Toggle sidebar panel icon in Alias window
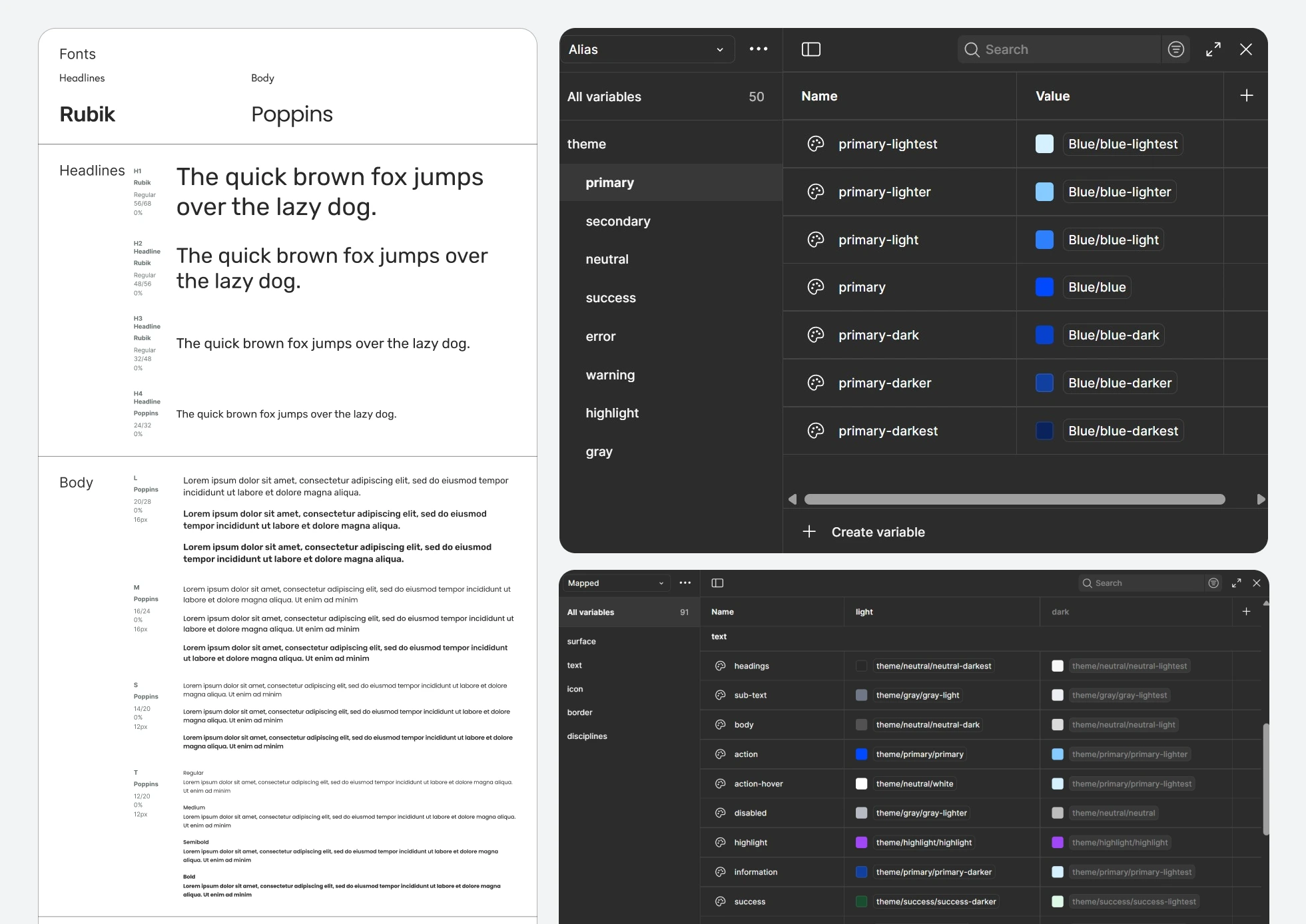The height and width of the screenshot is (924, 1306). click(811, 49)
